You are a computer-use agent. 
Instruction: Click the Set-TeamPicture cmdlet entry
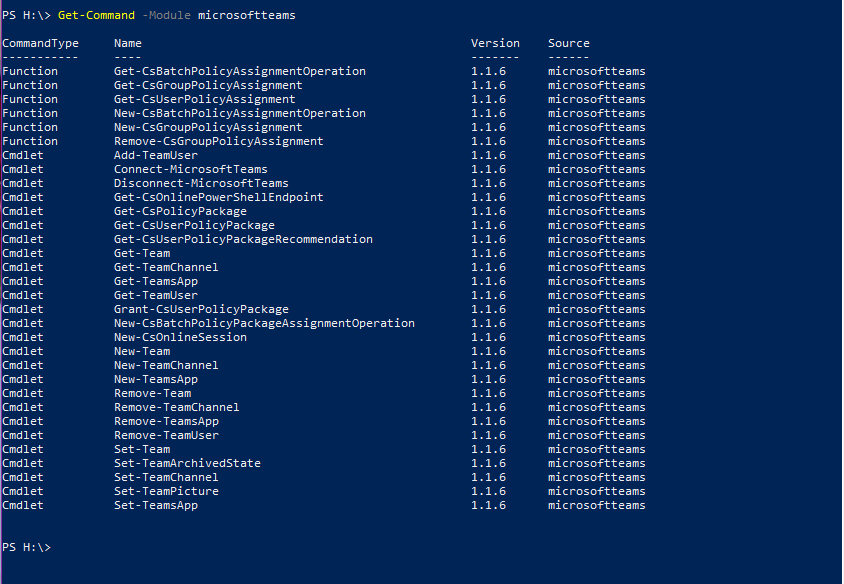pyautogui.click(x=166, y=491)
